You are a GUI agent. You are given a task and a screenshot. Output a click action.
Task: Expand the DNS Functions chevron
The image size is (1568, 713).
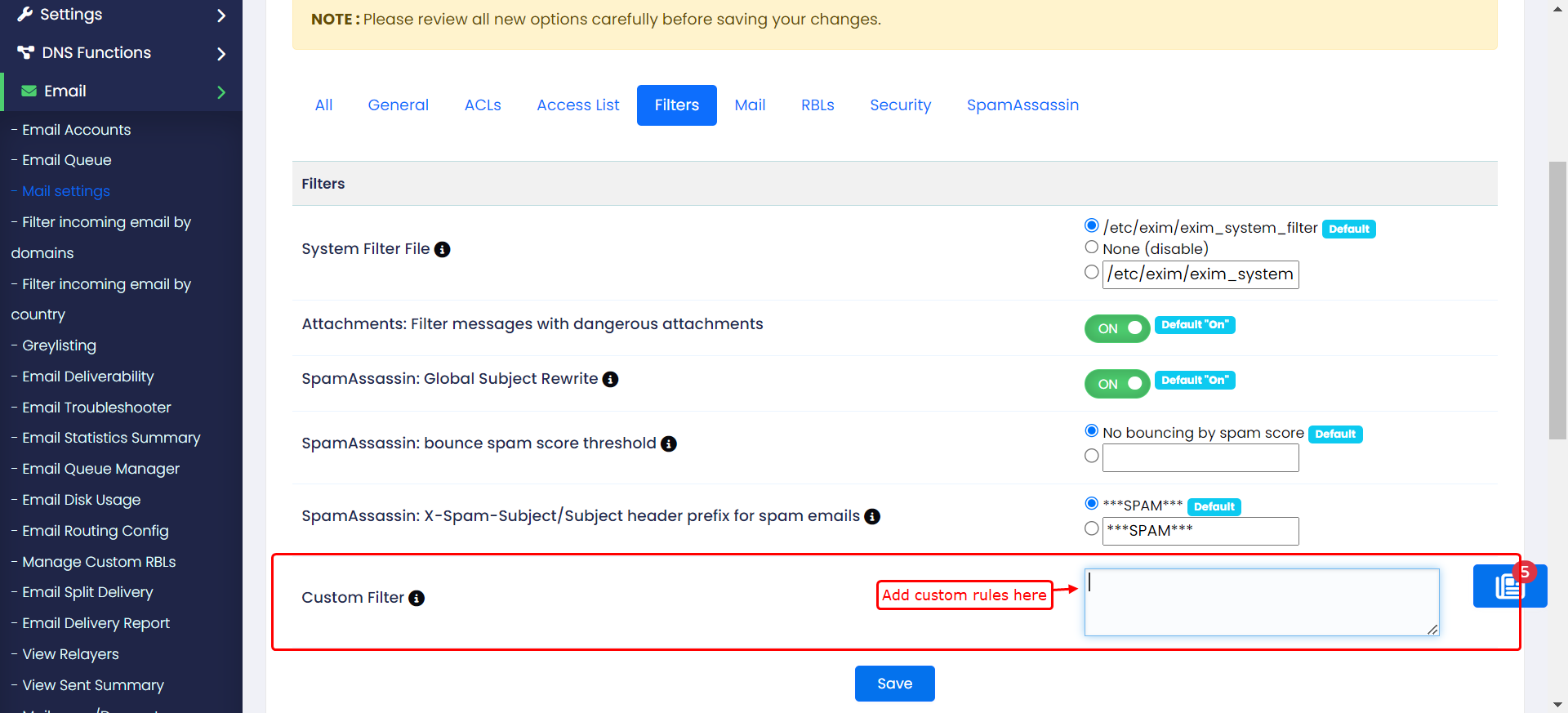pos(221,53)
